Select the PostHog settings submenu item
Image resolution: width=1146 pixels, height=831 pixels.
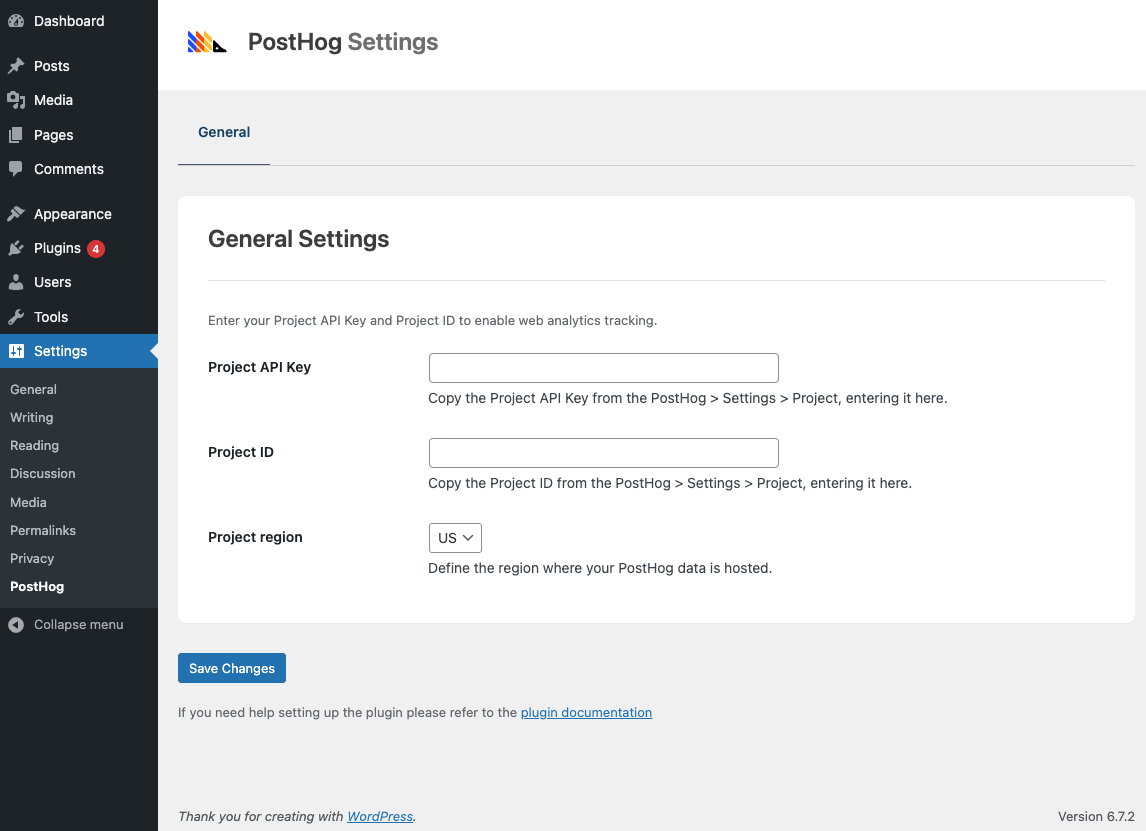coord(37,587)
